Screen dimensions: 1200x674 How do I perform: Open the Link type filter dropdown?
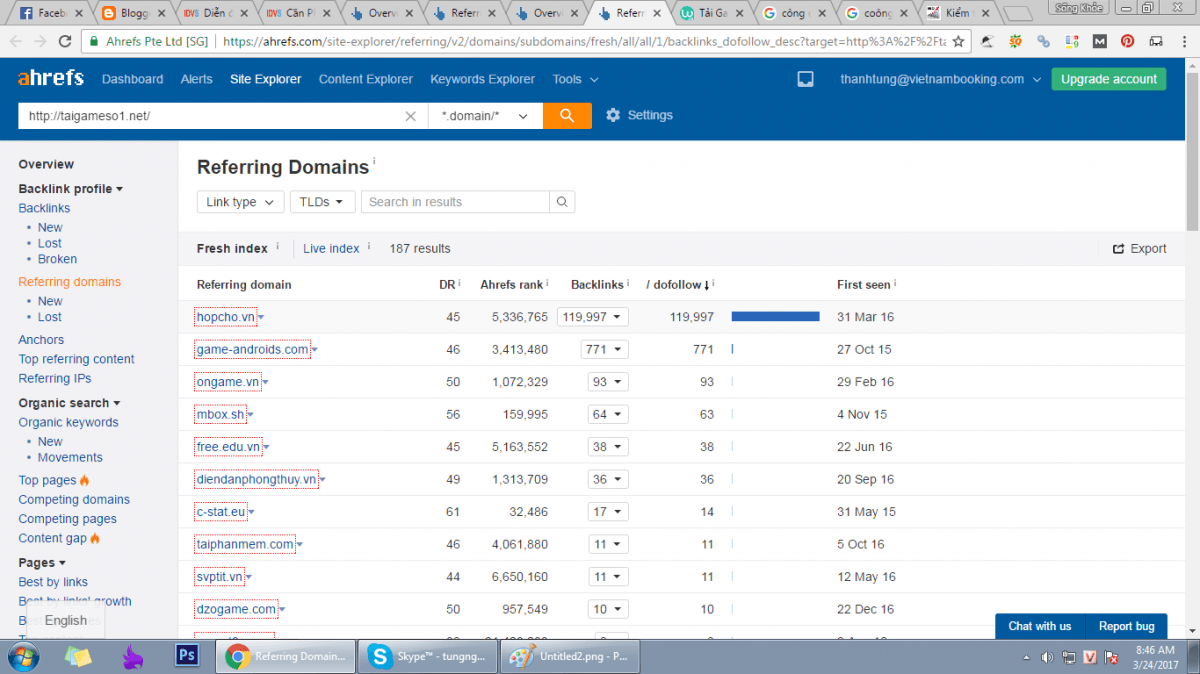click(240, 202)
